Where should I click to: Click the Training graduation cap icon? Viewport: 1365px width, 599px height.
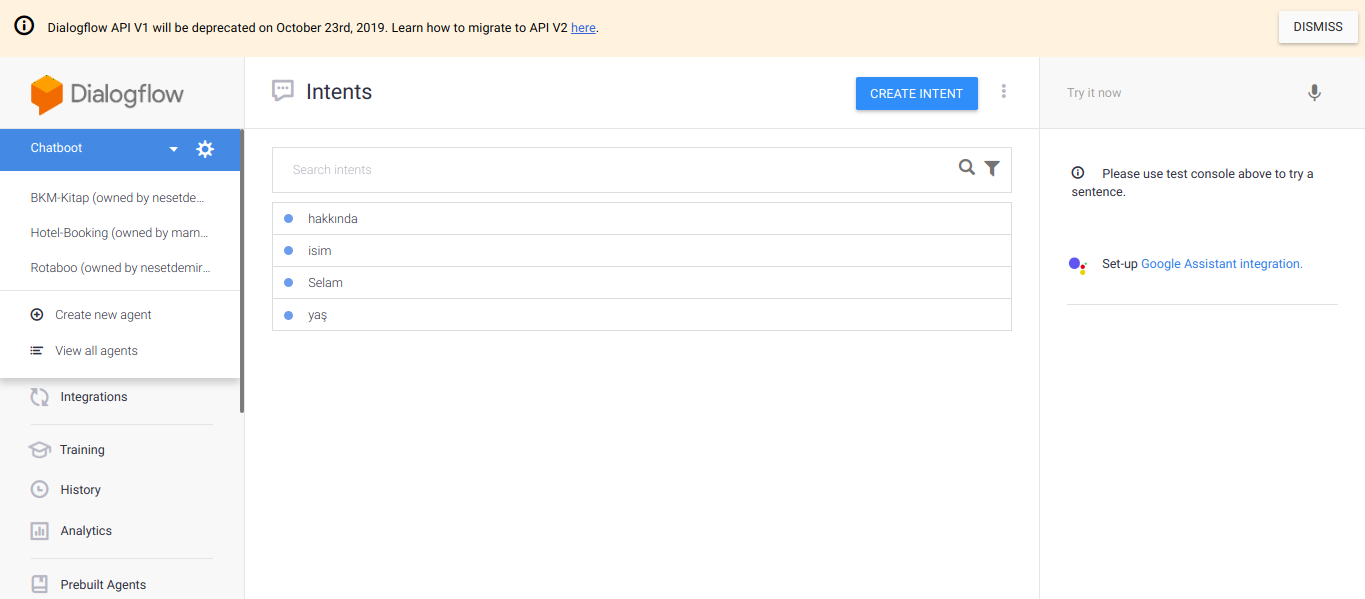click(40, 450)
